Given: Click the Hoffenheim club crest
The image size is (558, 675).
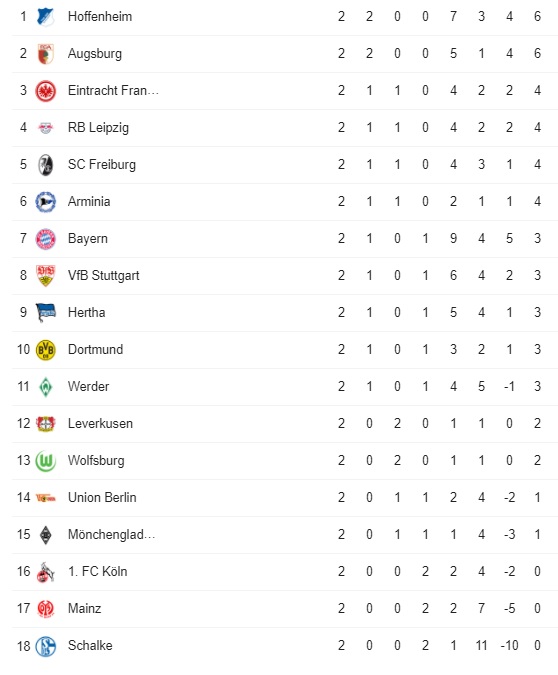Looking at the screenshot, I should [46, 17].
